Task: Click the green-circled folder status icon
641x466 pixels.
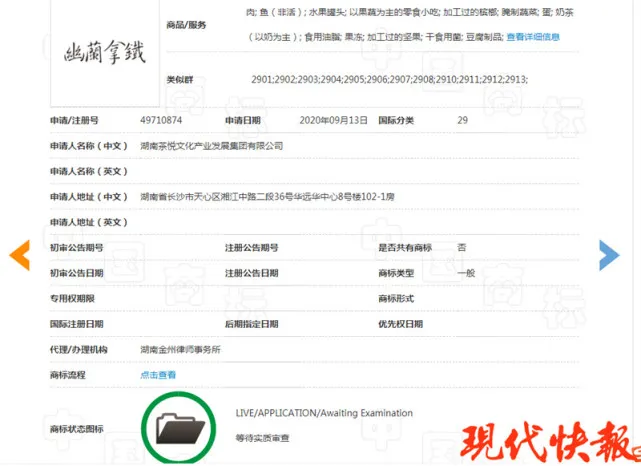Action: click(x=178, y=429)
